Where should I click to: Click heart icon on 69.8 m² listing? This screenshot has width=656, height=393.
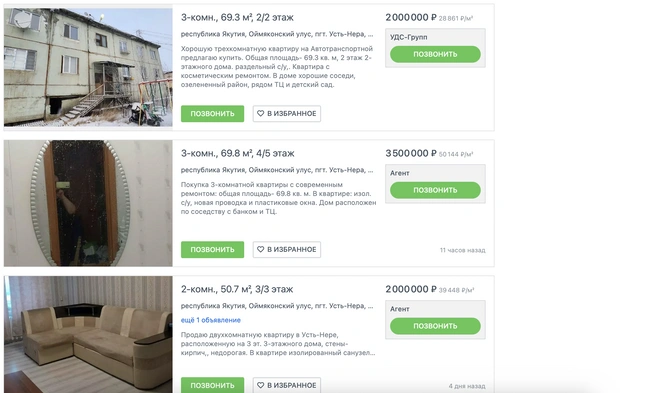coord(260,249)
